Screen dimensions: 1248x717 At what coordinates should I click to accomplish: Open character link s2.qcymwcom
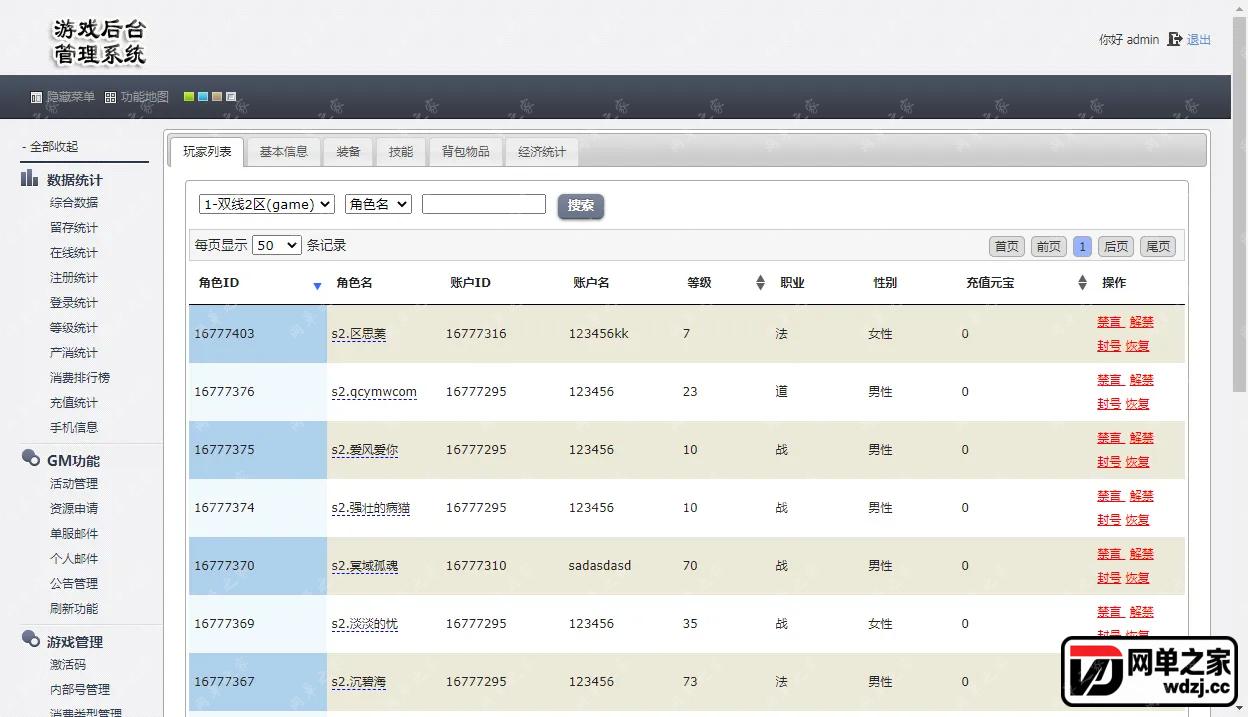374,392
